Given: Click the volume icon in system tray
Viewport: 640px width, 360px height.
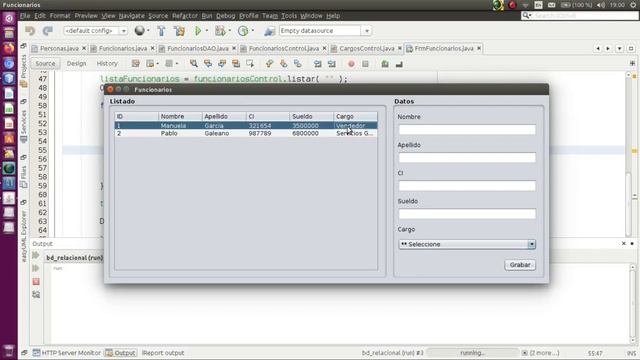Looking at the screenshot, I should (x=600, y=5).
